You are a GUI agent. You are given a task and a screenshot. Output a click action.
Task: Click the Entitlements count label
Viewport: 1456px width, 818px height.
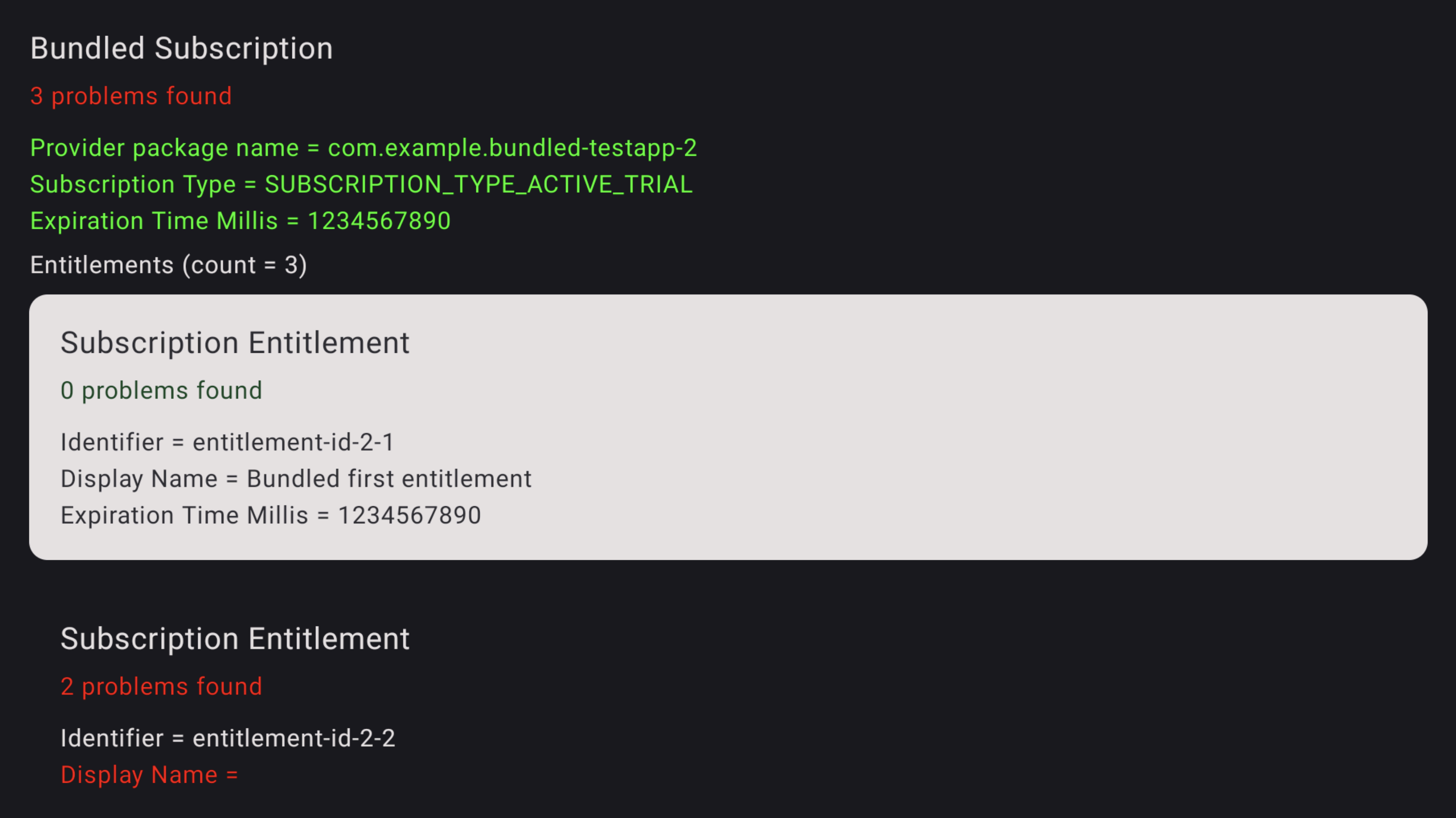(x=168, y=265)
